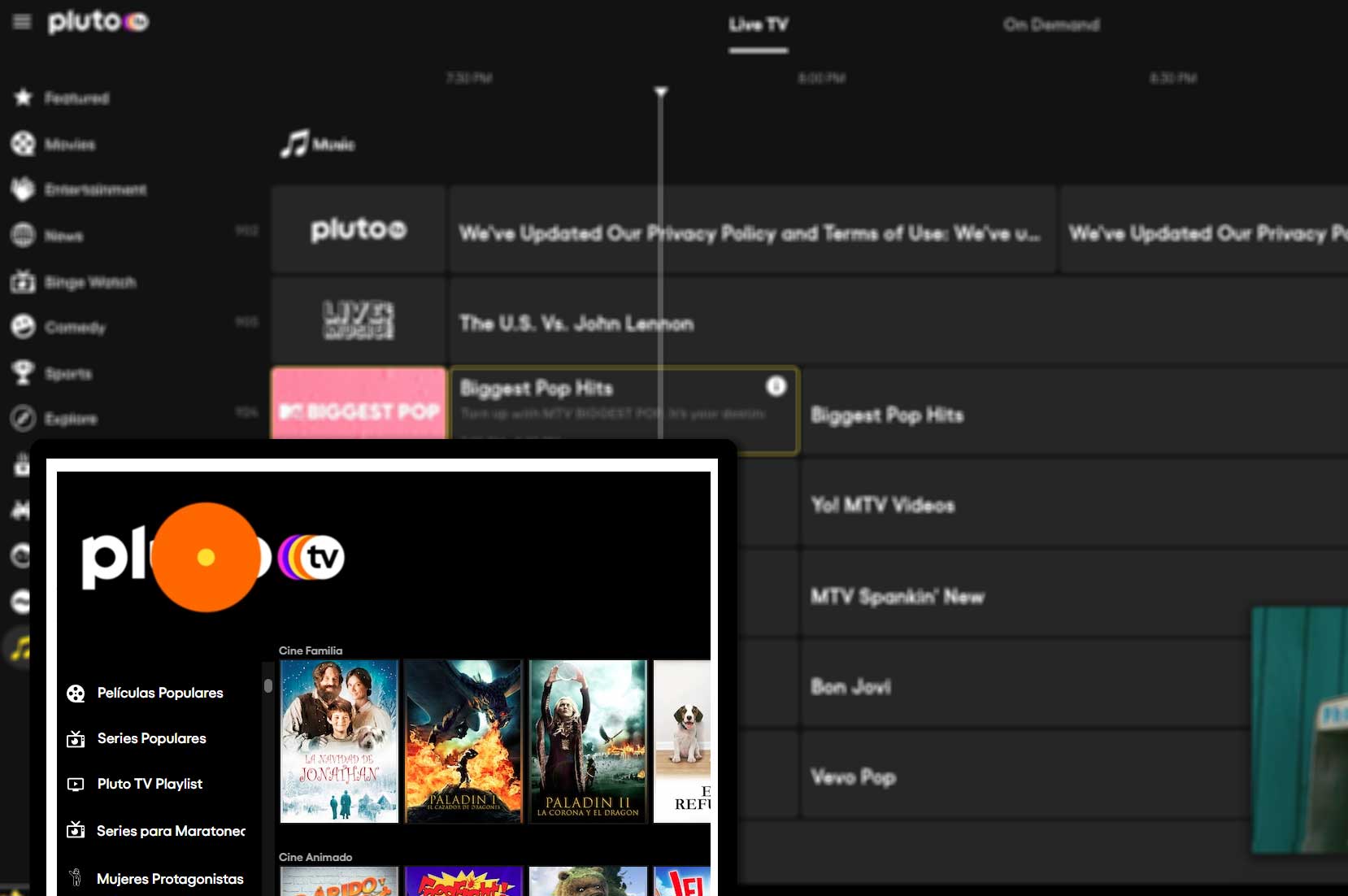Select the Pluto TV channel logo tile
The height and width of the screenshot is (896, 1348).
pyautogui.click(x=359, y=229)
